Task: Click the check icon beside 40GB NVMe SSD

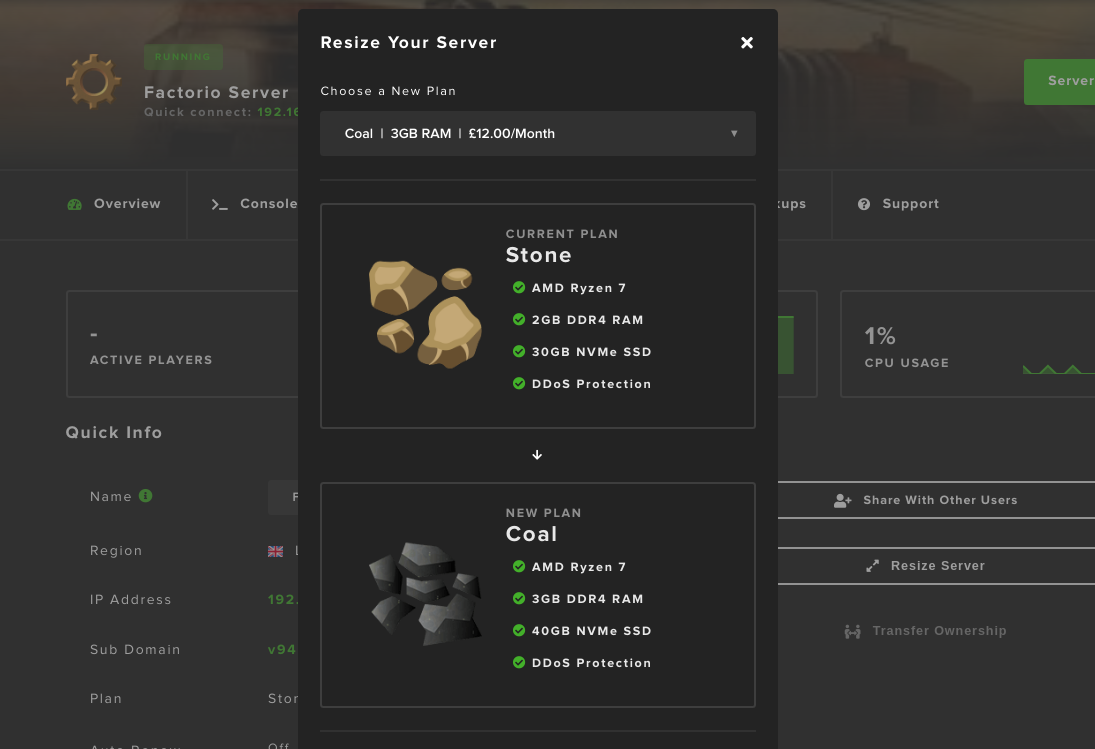Action: coord(519,630)
